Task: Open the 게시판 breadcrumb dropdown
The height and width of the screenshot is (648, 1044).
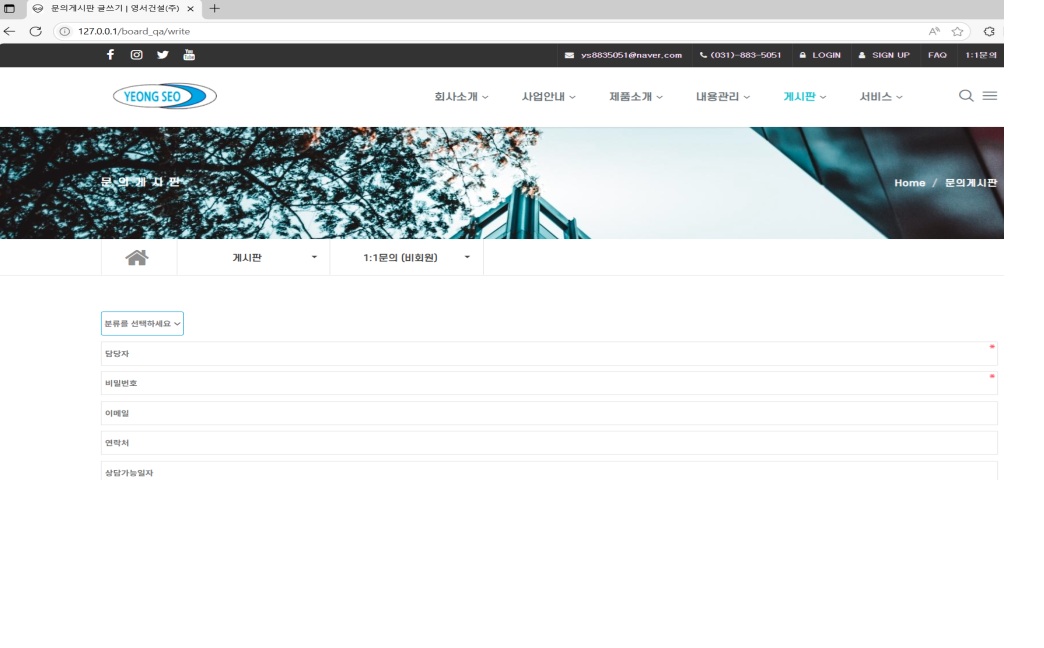Action: point(254,258)
